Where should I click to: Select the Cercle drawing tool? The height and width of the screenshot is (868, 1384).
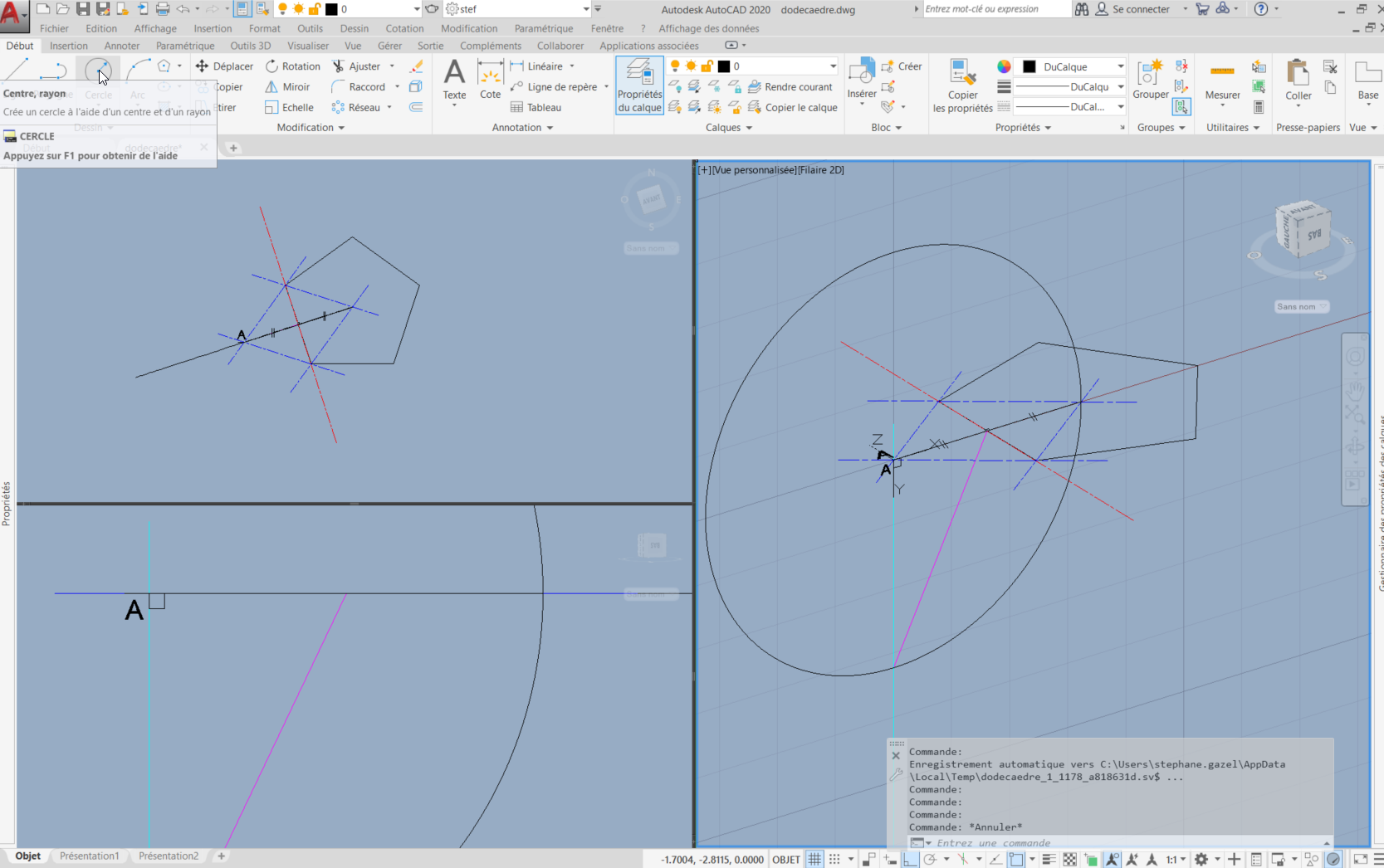coord(98,71)
